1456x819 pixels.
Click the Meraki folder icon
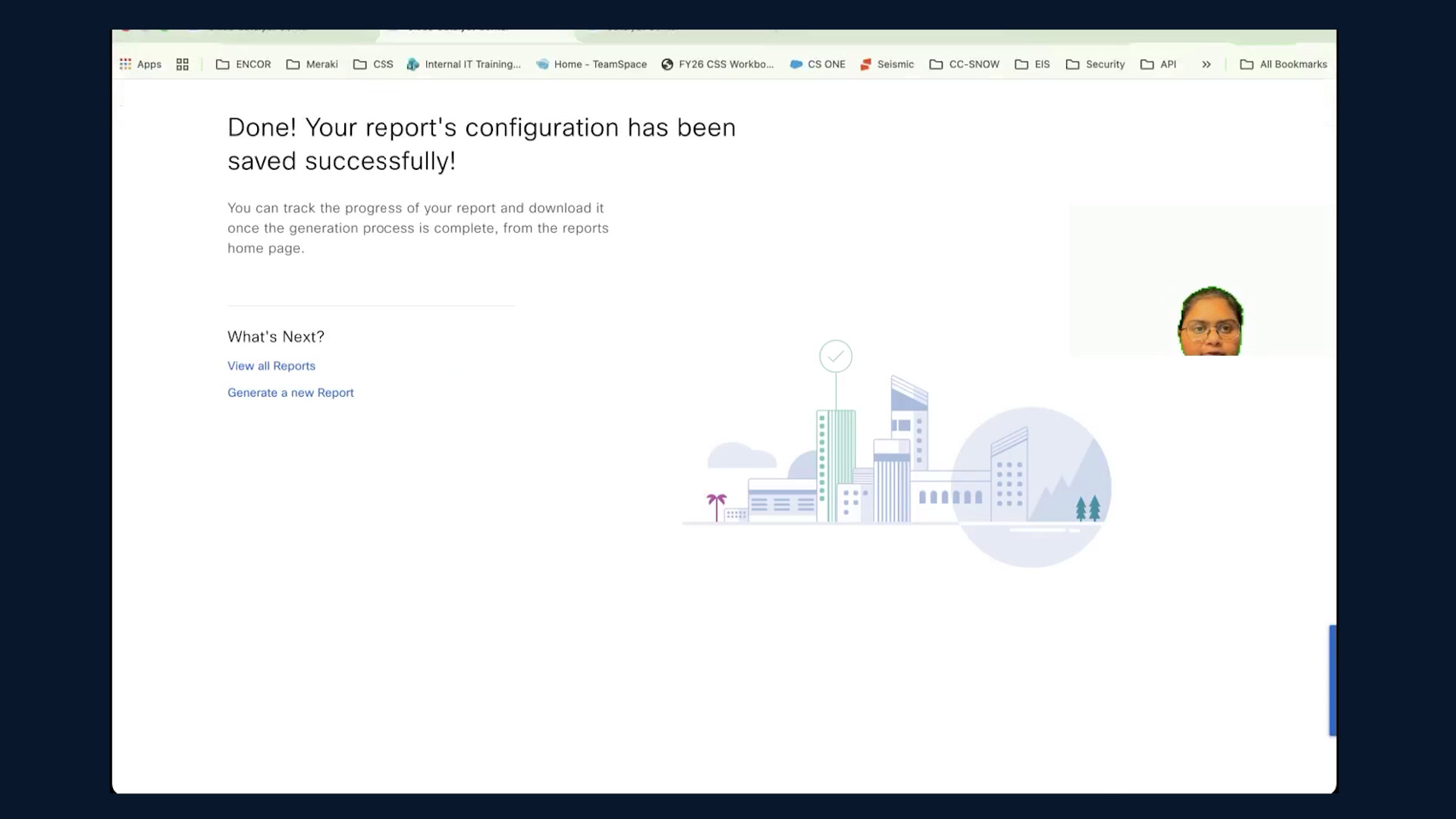293,64
